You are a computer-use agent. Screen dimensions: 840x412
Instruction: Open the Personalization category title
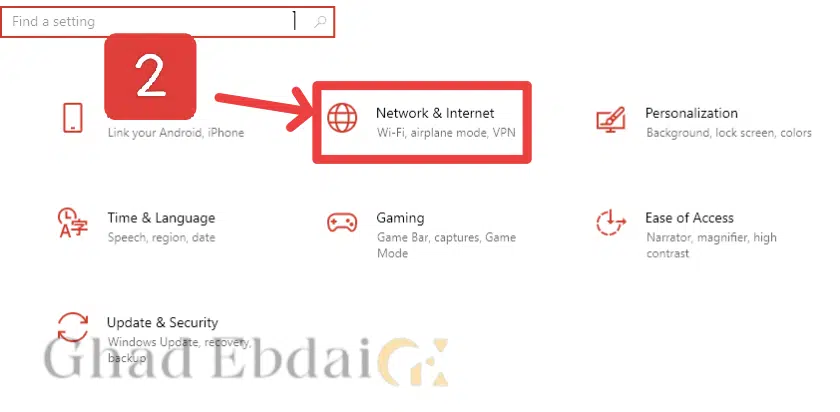[691, 113]
